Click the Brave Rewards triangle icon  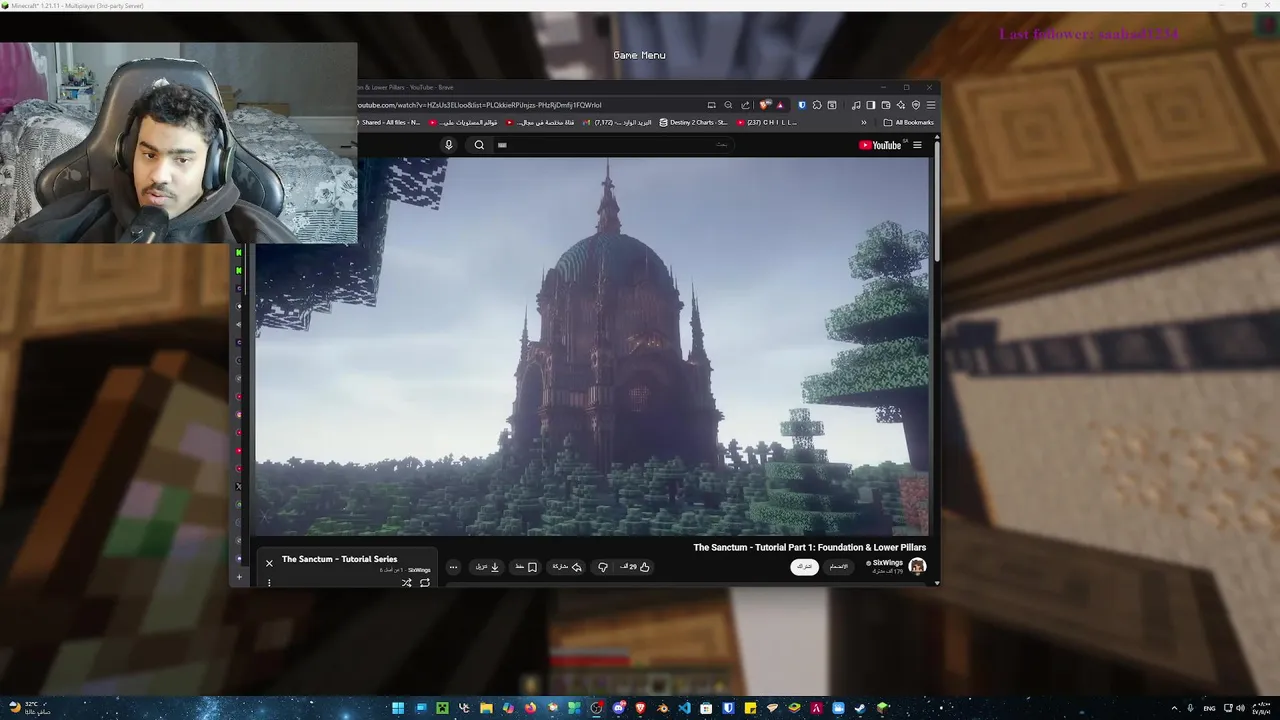tap(780, 105)
